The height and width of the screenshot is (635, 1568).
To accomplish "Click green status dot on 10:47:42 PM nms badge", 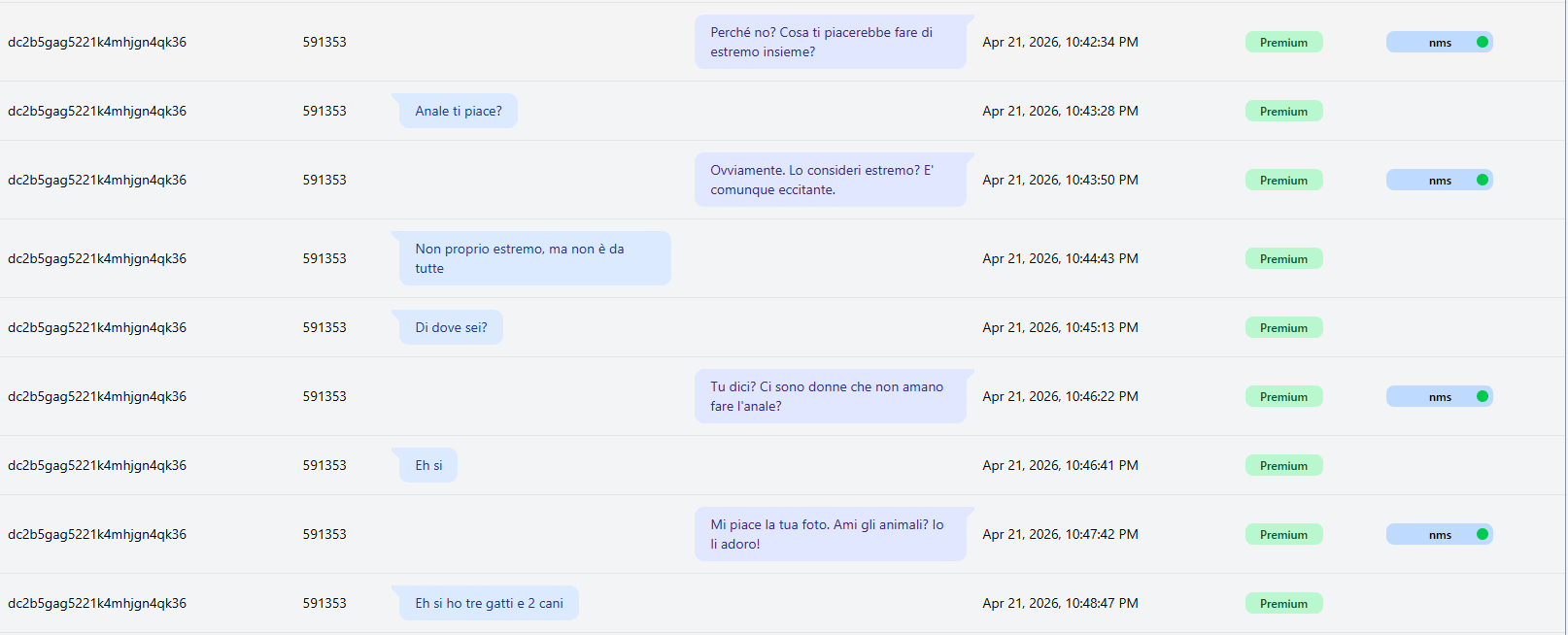I will click(1482, 534).
